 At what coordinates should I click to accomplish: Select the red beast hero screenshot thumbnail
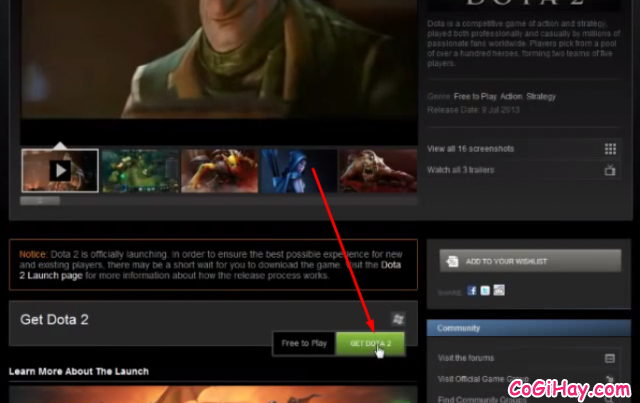tap(378, 170)
